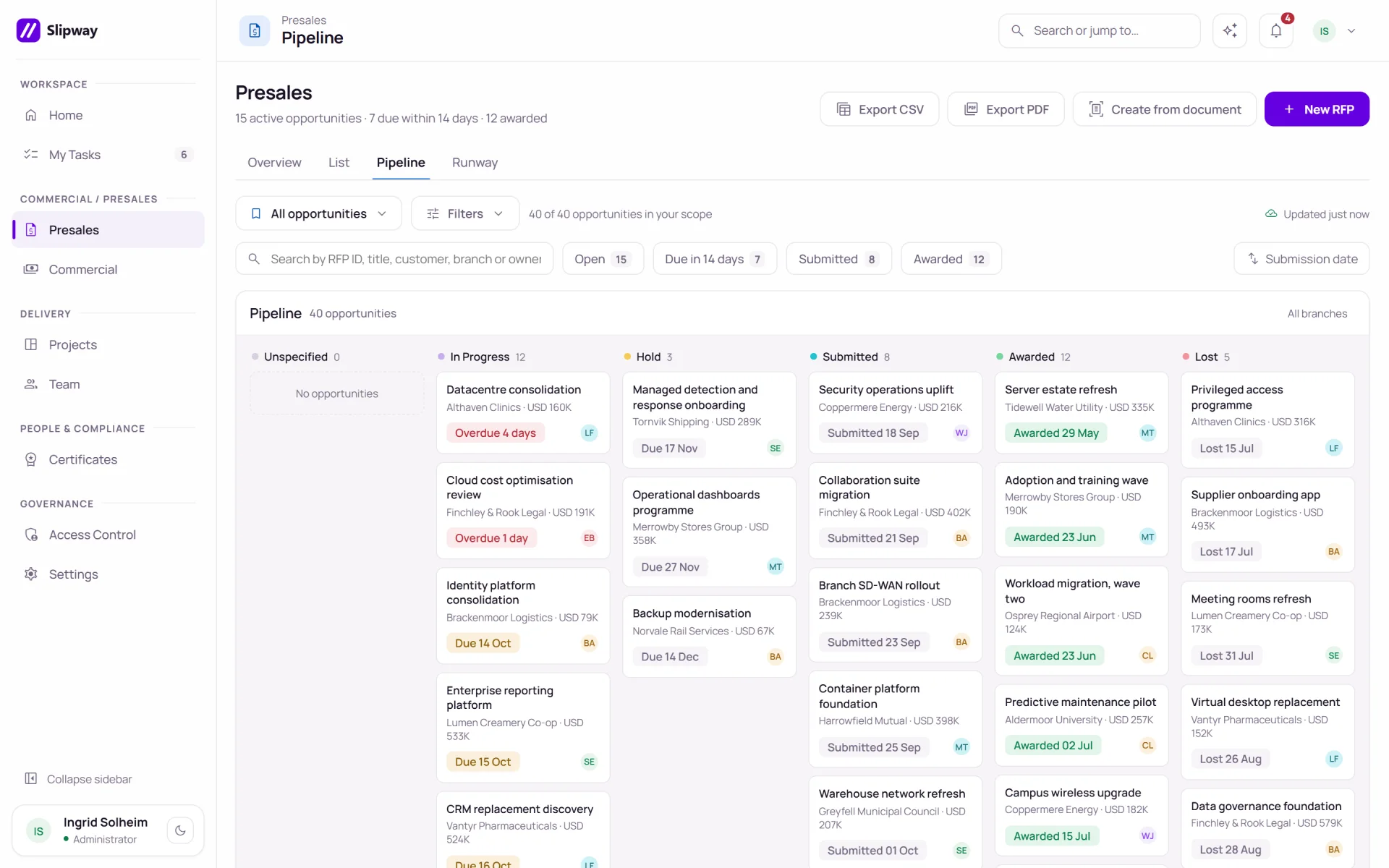This screenshot has height=868, width=1389.
Task: Switch to the Runway tab
Action: point(475,163)
